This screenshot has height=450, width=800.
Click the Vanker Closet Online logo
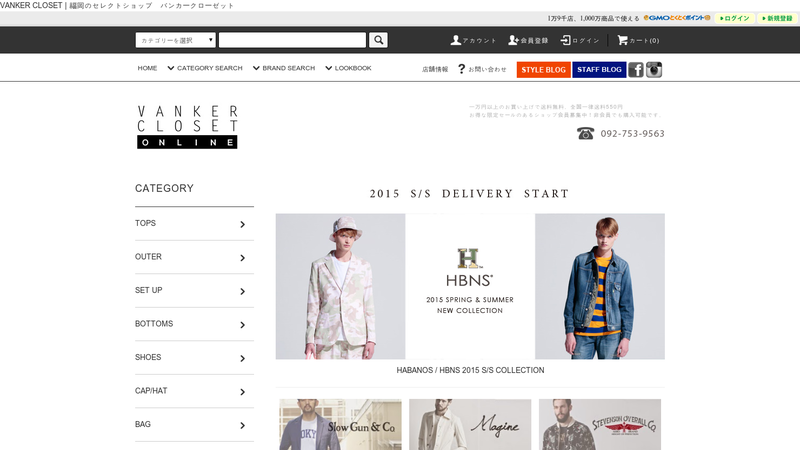coord(187,127)
